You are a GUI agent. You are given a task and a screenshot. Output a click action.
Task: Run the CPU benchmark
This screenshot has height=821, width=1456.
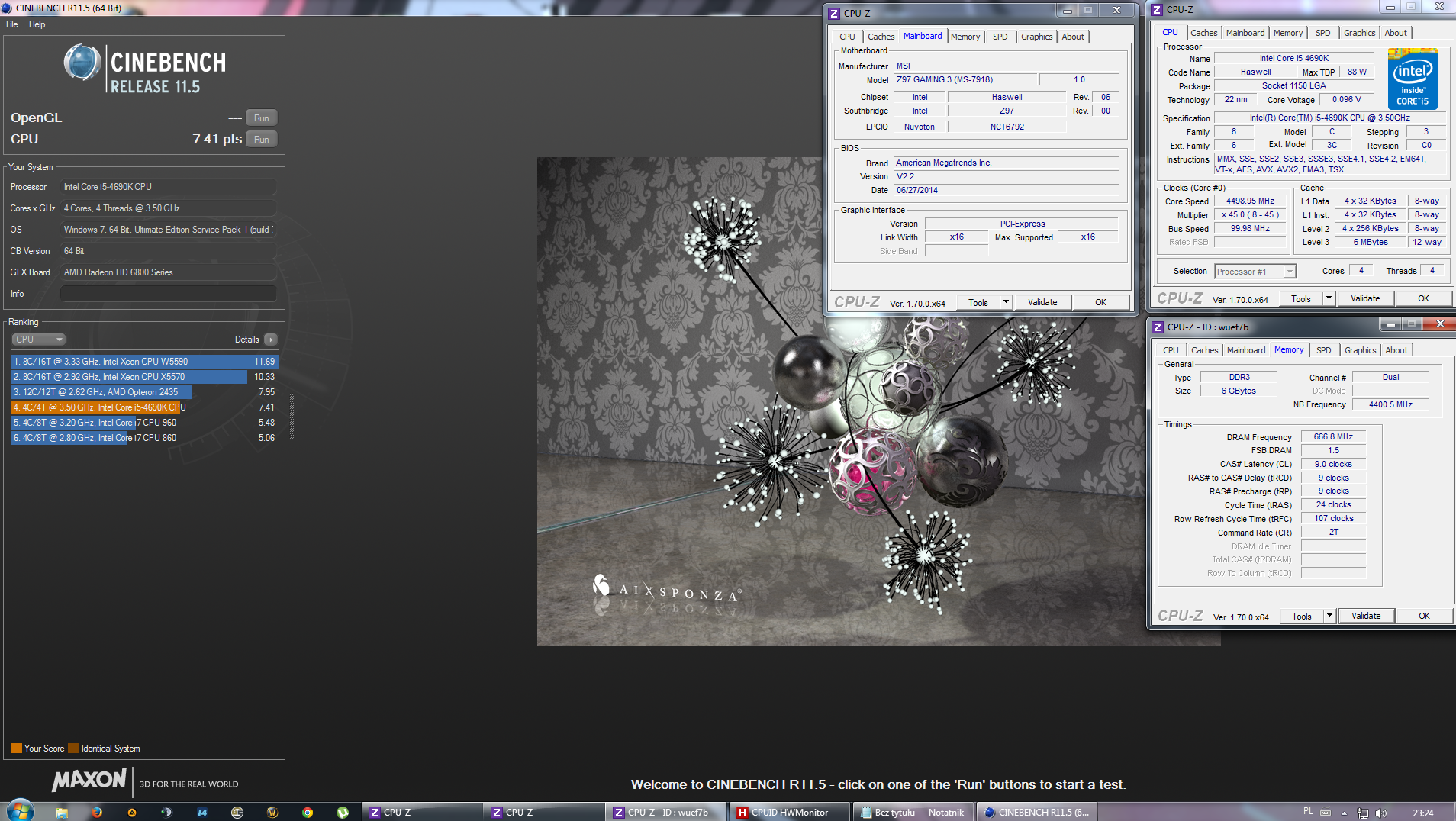262,140
